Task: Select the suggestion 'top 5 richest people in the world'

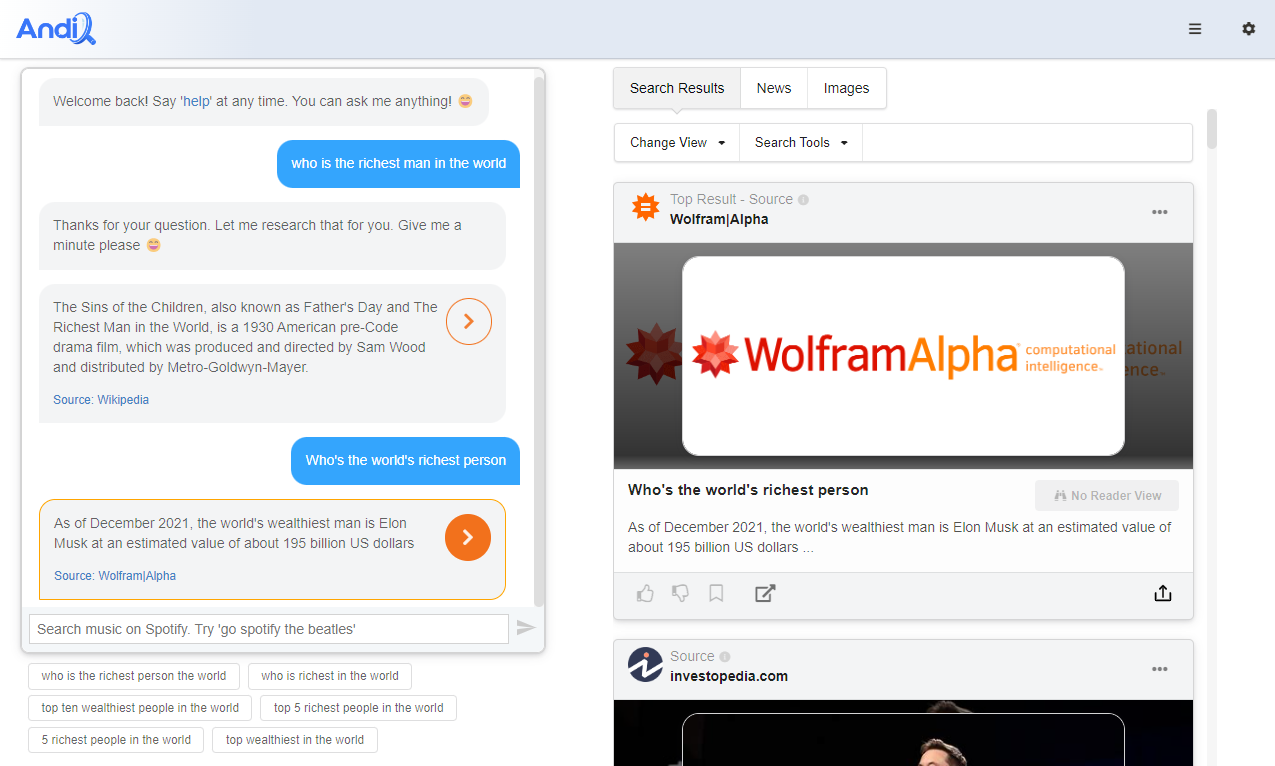Action: (x=359, y=708)
